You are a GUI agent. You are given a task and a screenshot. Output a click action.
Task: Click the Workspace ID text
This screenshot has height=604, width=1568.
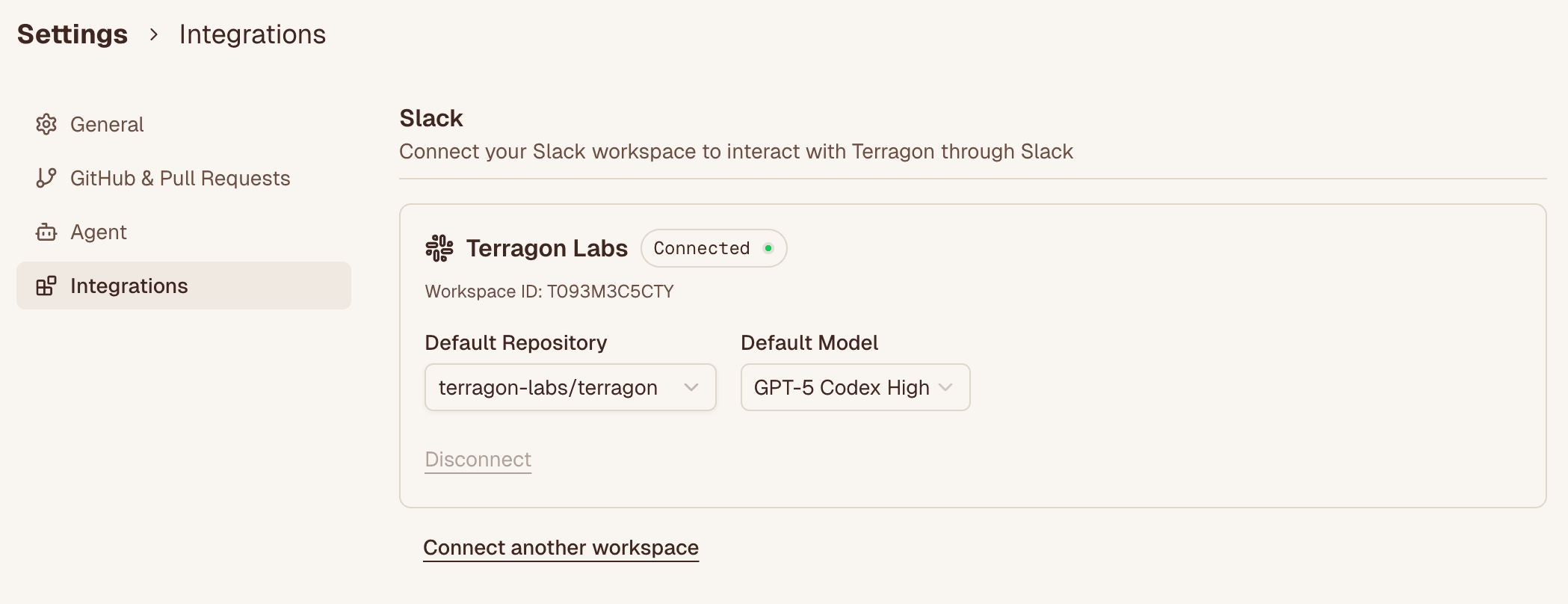coord(549,292)
